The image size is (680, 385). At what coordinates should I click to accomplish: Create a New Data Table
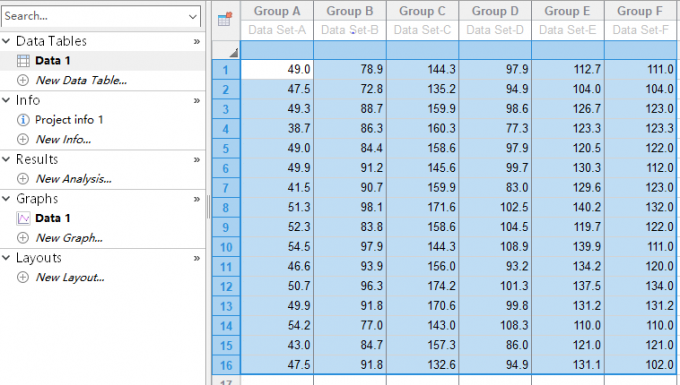[81, 80]
